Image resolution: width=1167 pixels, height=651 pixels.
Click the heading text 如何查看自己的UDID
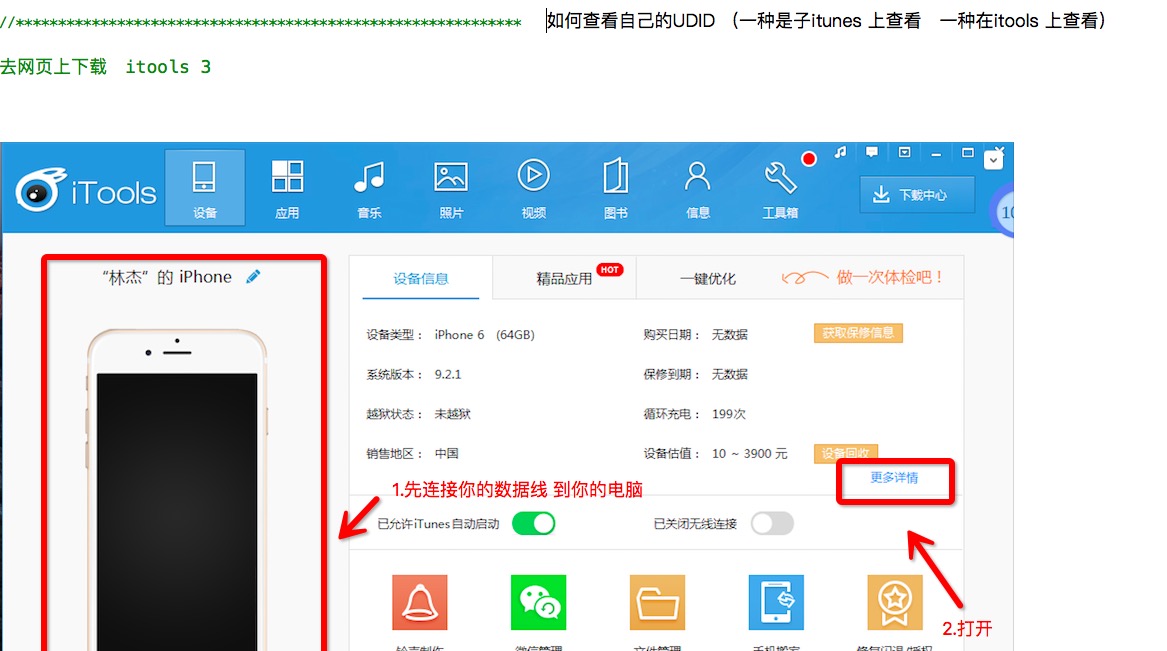pyautogui.click(x=630, y=21)
